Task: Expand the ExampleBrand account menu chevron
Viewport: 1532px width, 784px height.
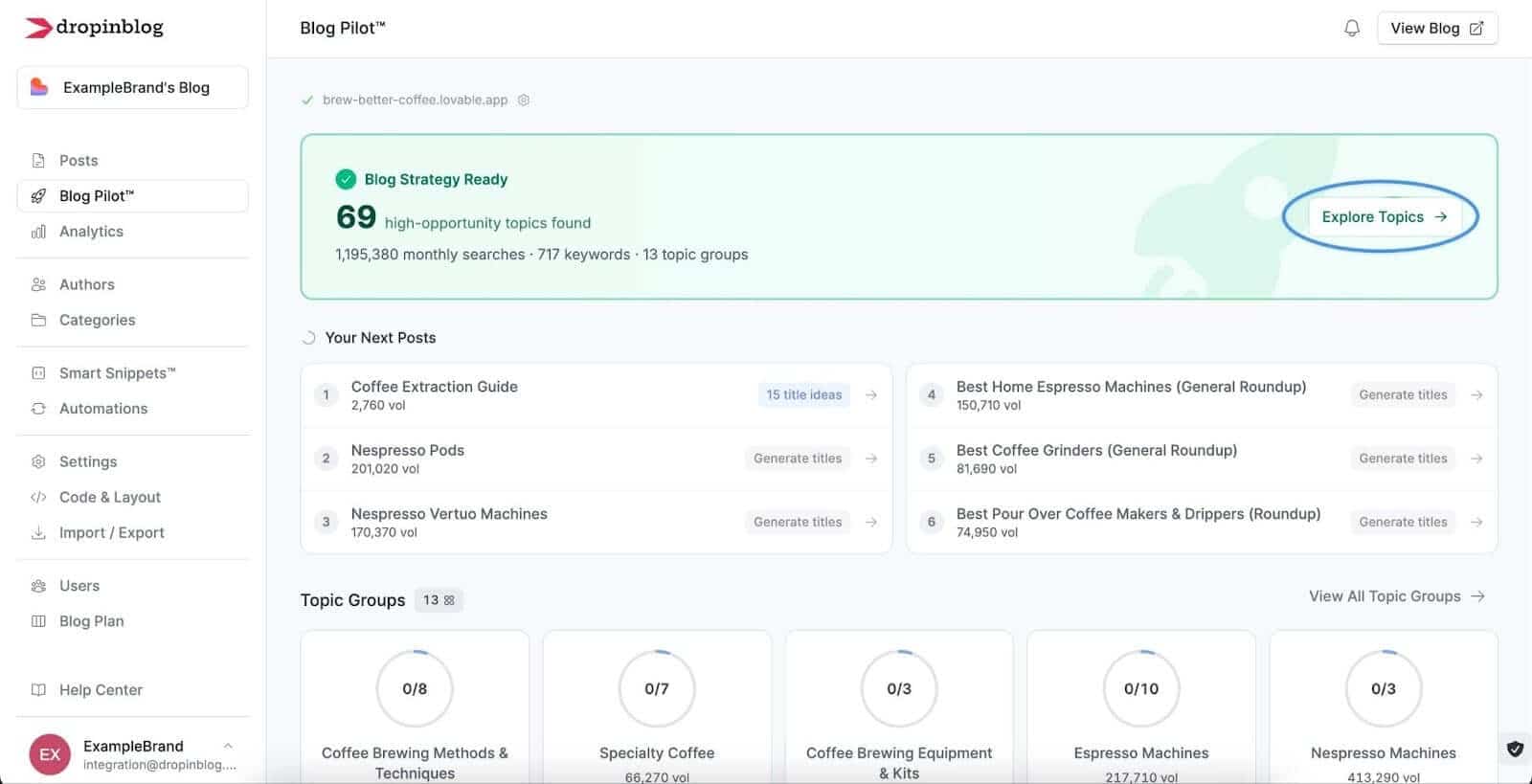Action: click(228, 746)
